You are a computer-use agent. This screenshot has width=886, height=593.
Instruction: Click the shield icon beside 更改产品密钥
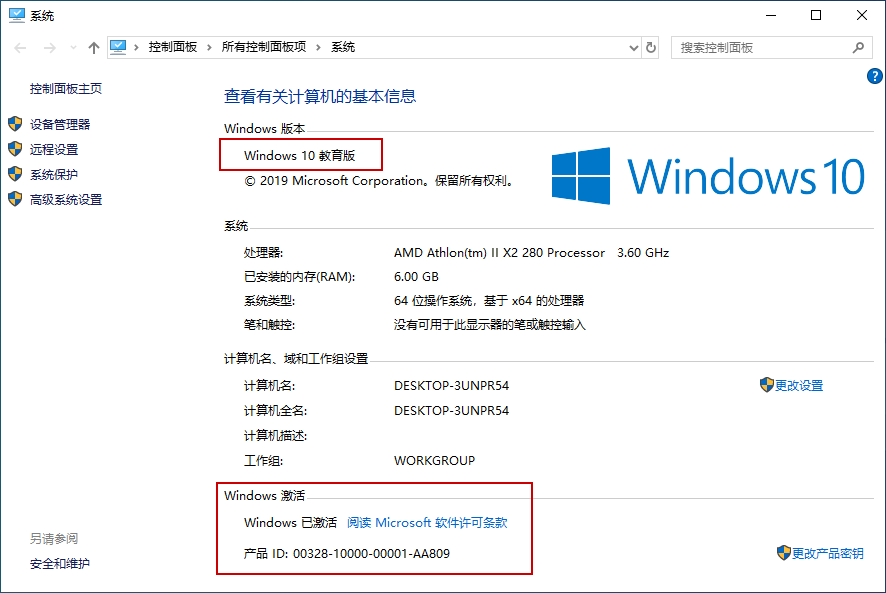[784, 553]
